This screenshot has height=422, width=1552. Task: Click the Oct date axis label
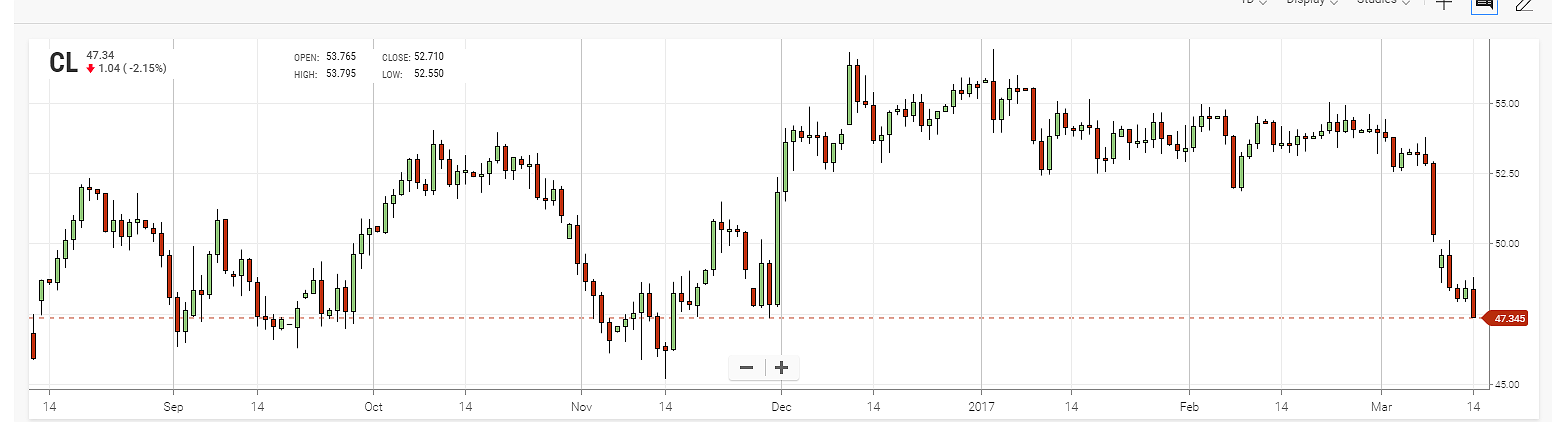[373, 407]
